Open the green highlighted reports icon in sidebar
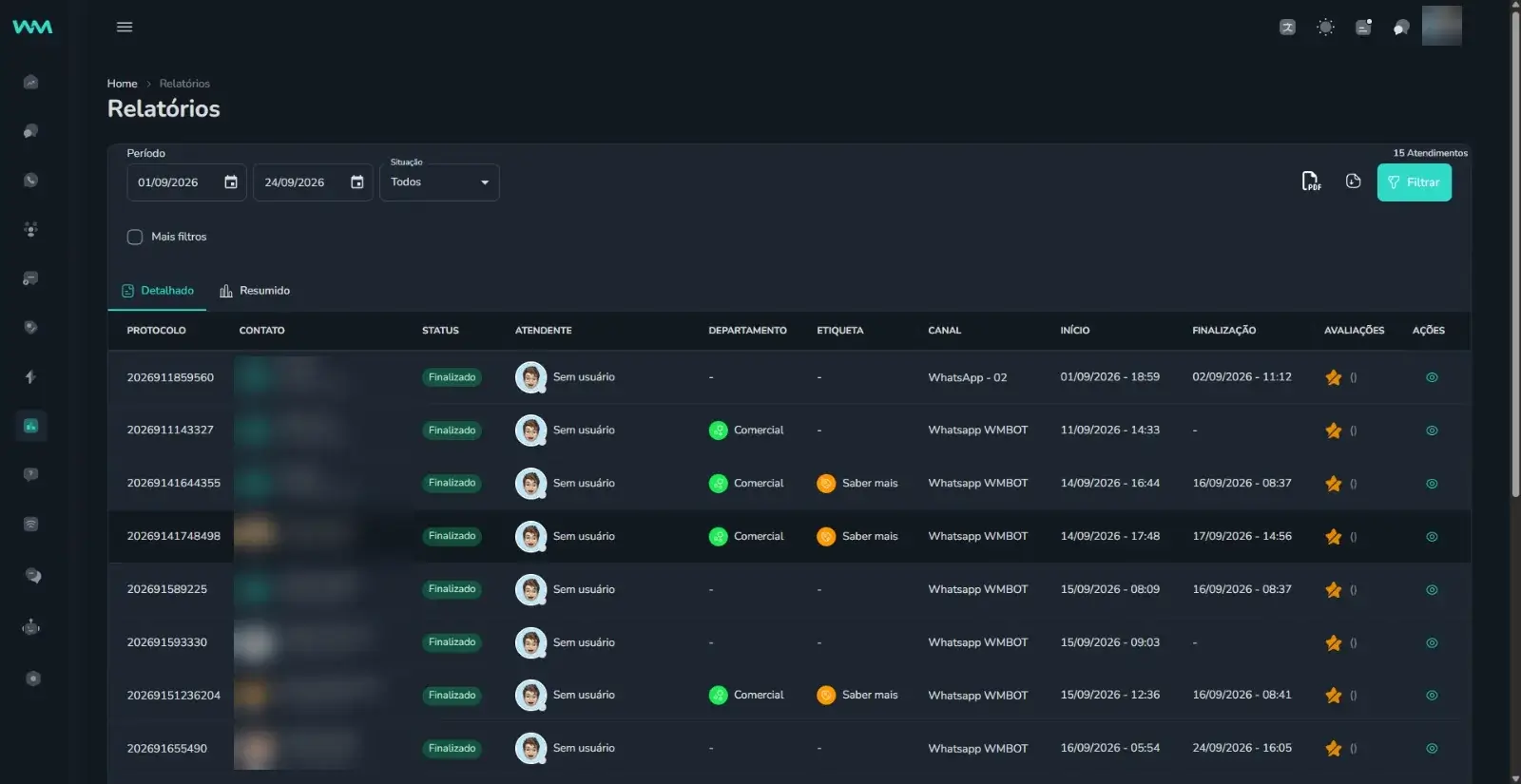The image size is (1521, 784). (x=31, y=426)
